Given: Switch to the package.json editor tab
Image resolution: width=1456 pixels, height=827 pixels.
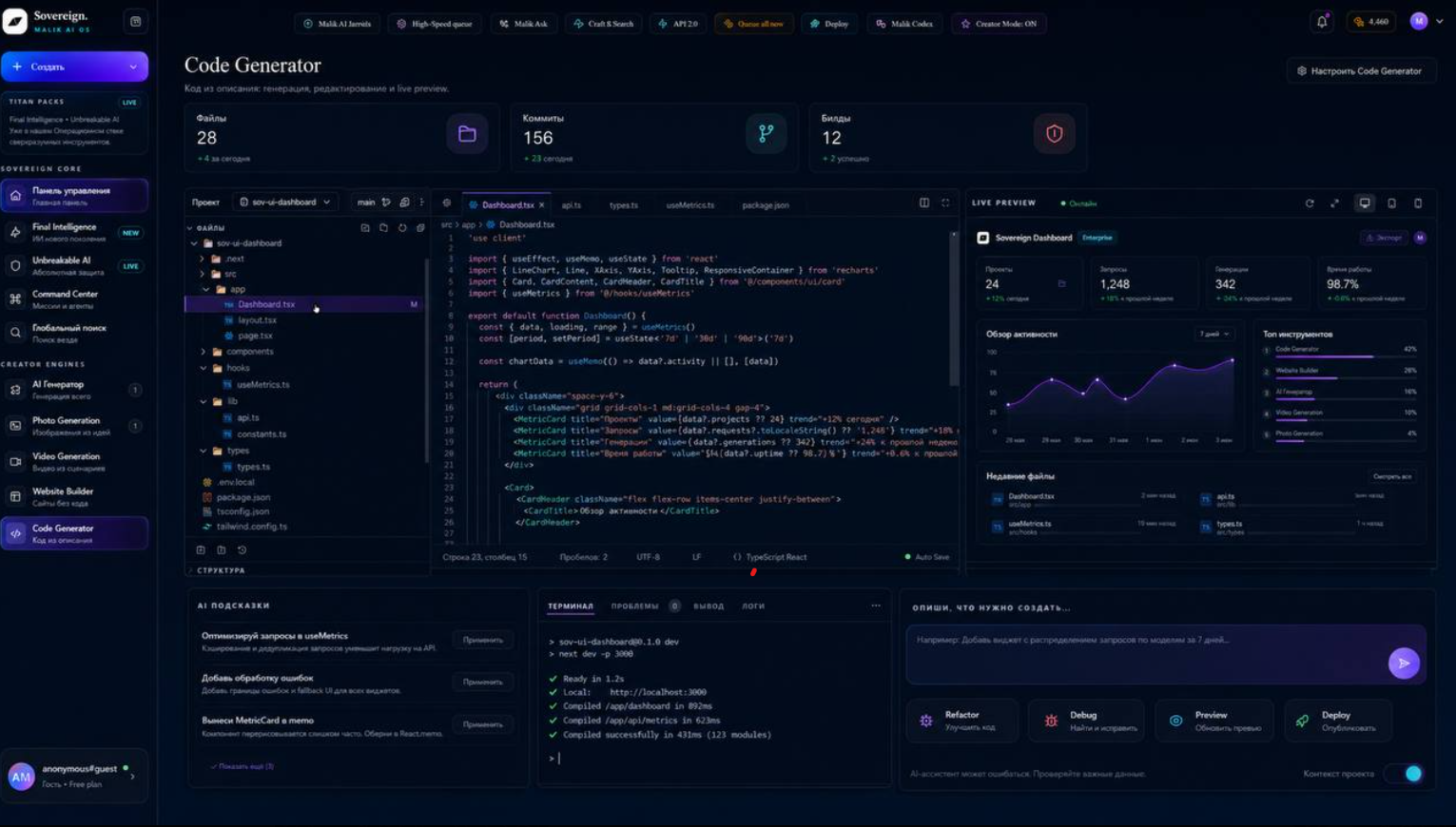Looking at the screenshot, I should 765,204.
